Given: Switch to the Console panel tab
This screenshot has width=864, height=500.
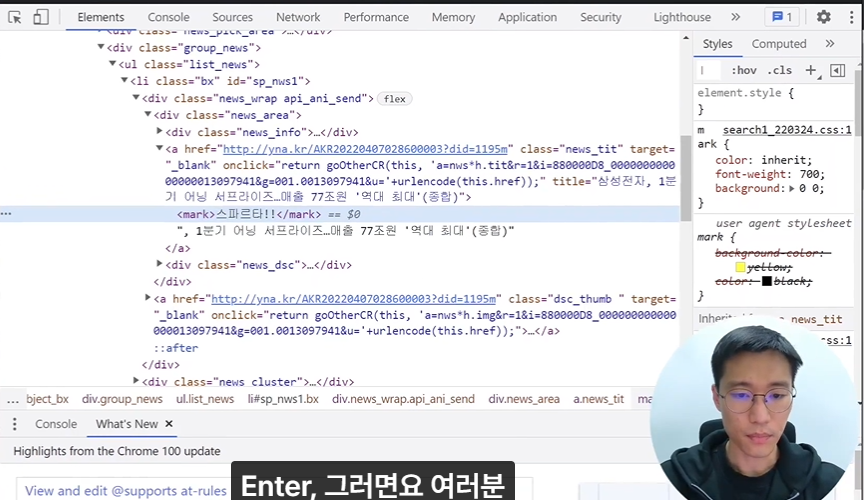Looking at the screenshot, I should point(168,17).
